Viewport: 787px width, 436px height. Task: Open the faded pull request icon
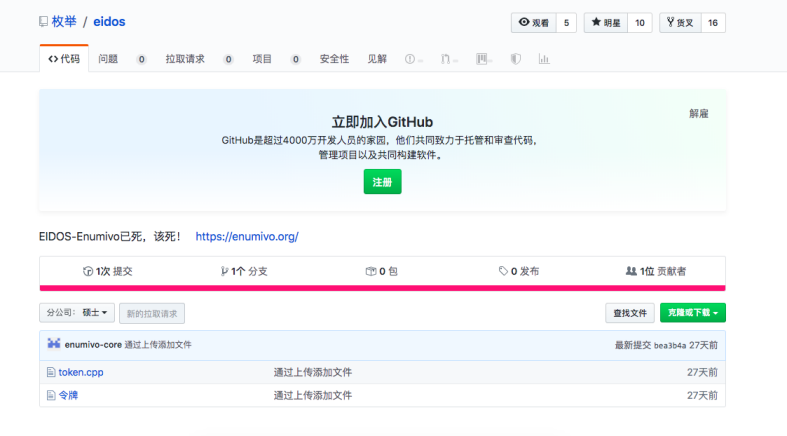pyautogui.click(x=445, y=59)
